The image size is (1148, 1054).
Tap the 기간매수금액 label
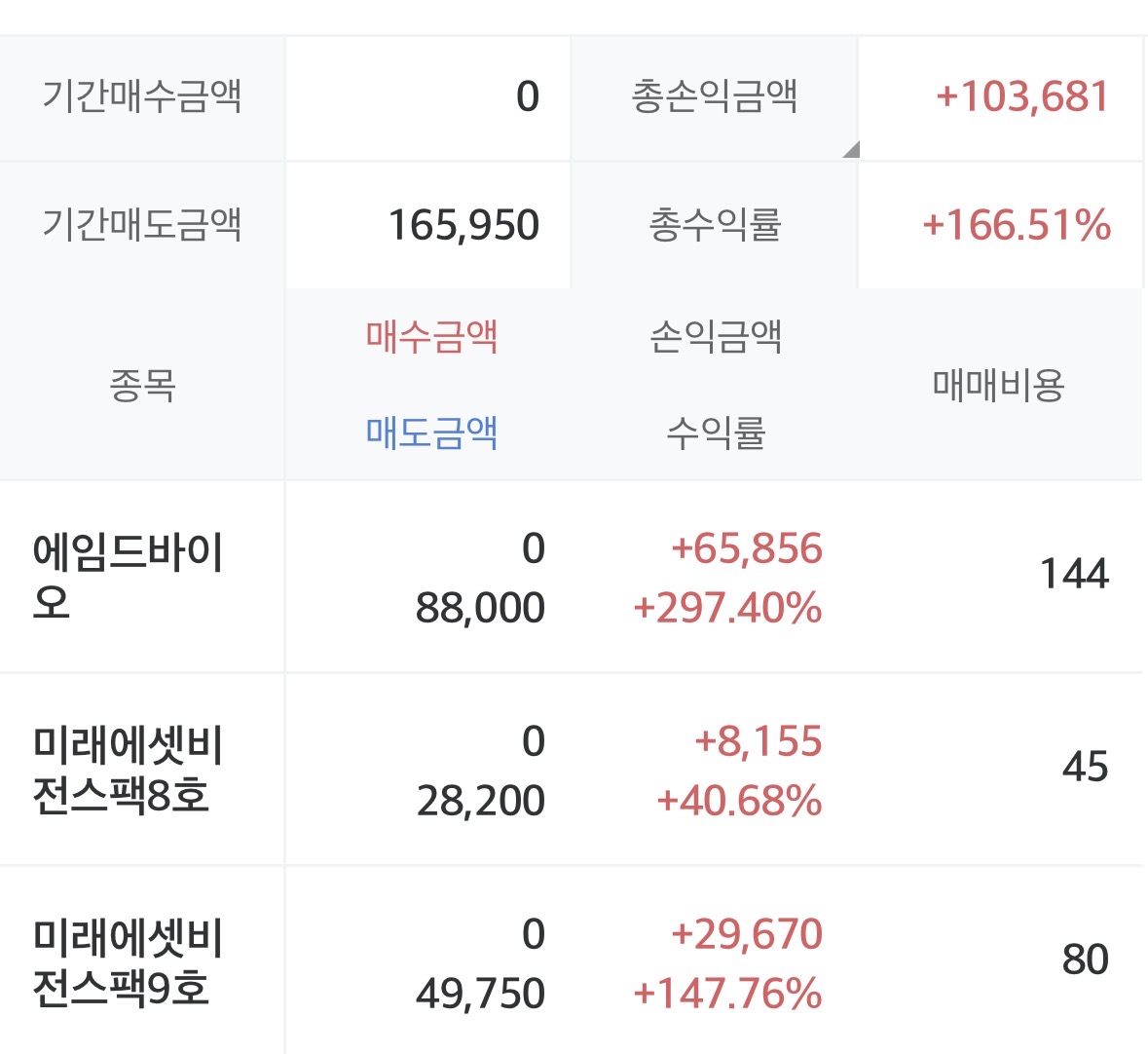tap(142, 96)
